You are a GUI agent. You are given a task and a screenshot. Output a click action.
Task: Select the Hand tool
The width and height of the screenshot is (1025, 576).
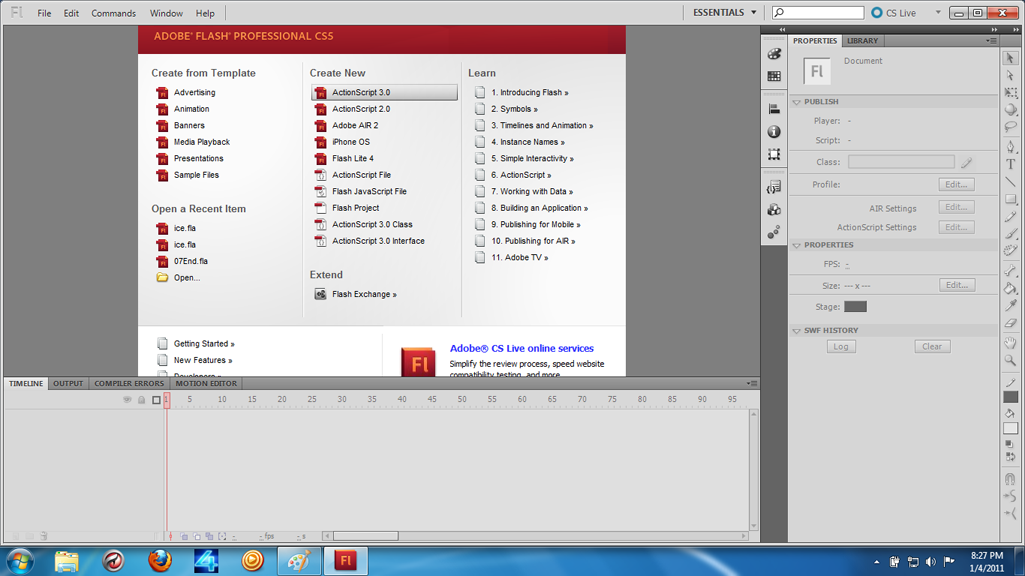[1011, 343]
